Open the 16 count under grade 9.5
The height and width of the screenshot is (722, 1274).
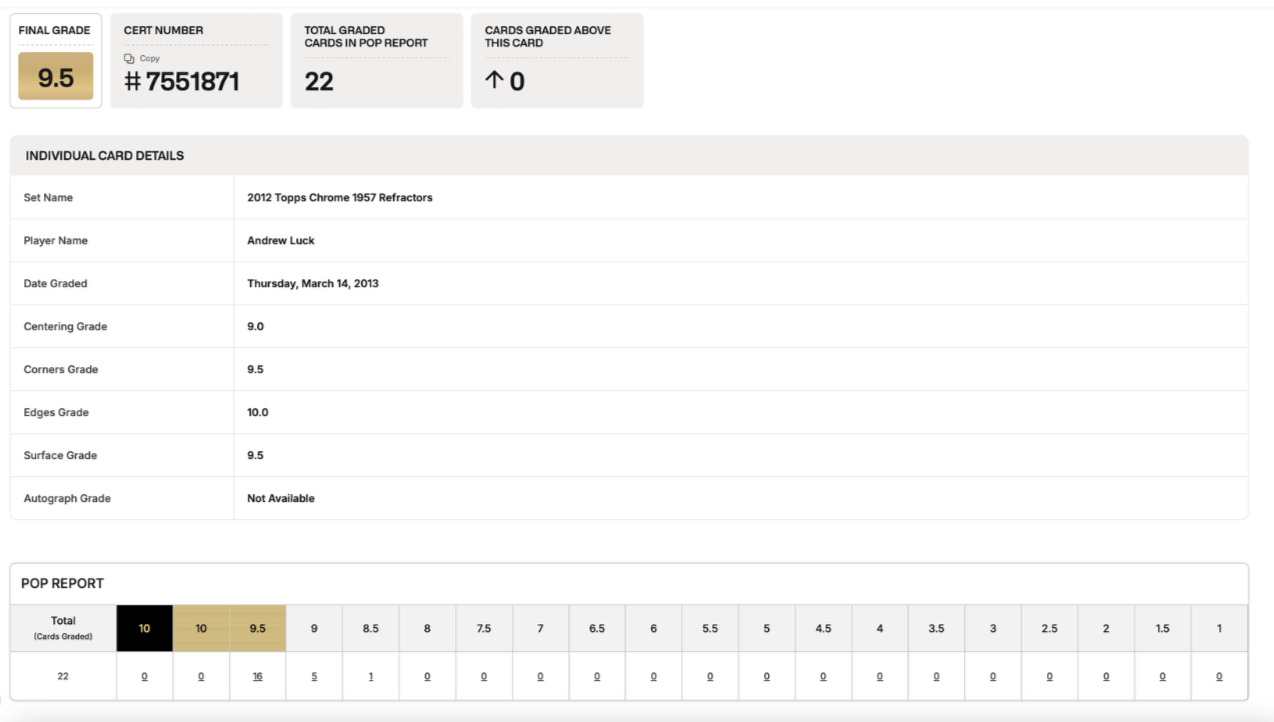coord(257,677)
